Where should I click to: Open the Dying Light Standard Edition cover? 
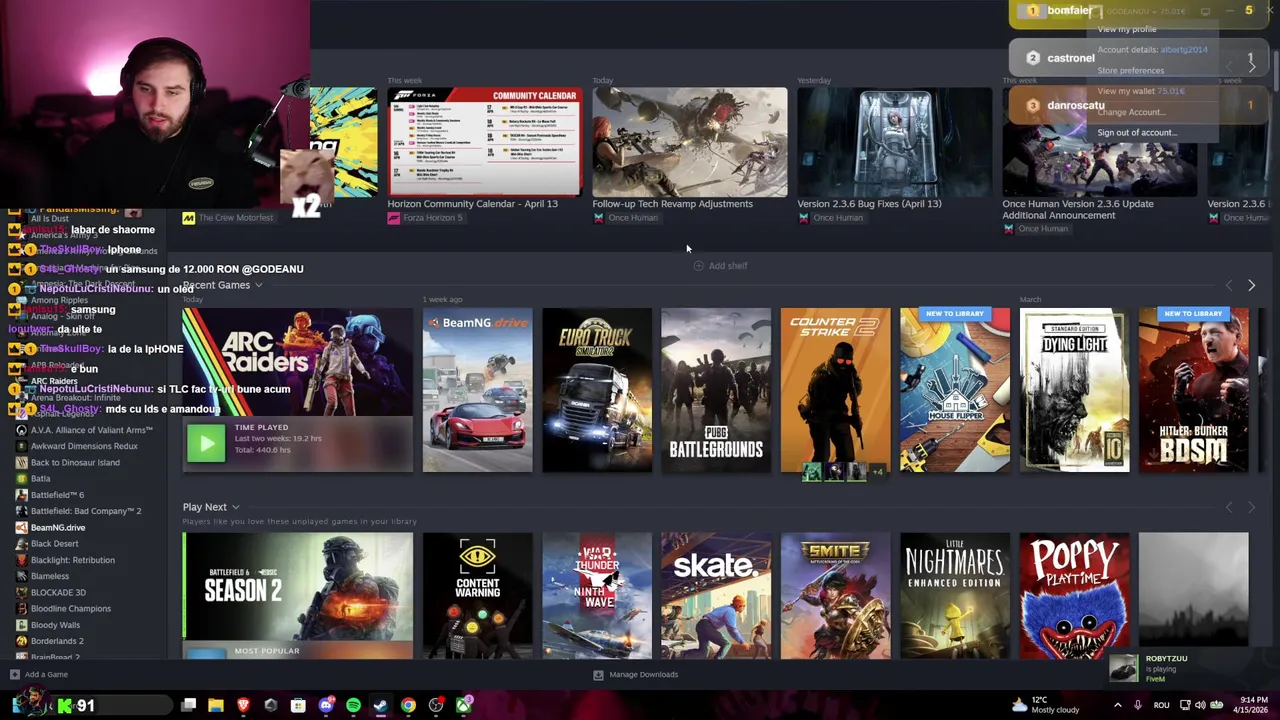1074,389
